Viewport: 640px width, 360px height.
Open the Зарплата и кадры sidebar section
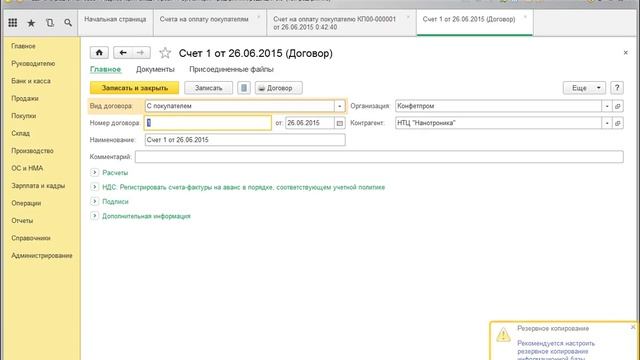pos(38,186)
